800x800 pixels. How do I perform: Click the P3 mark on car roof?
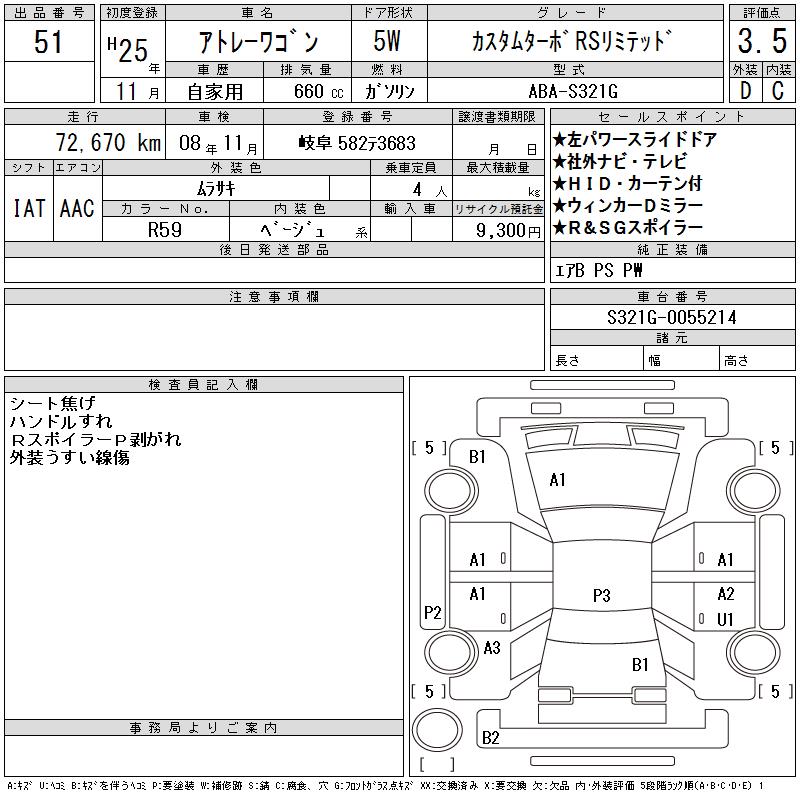601,595
